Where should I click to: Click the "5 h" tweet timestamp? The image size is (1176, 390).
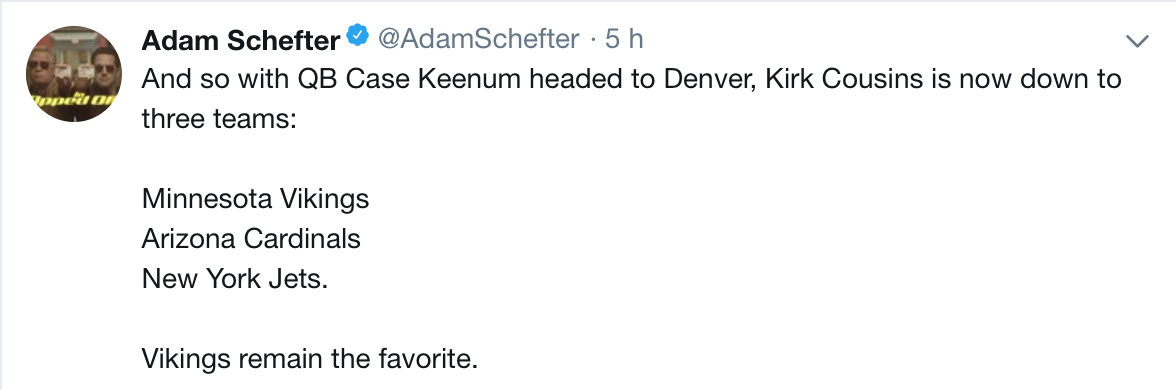click(625, 39)
